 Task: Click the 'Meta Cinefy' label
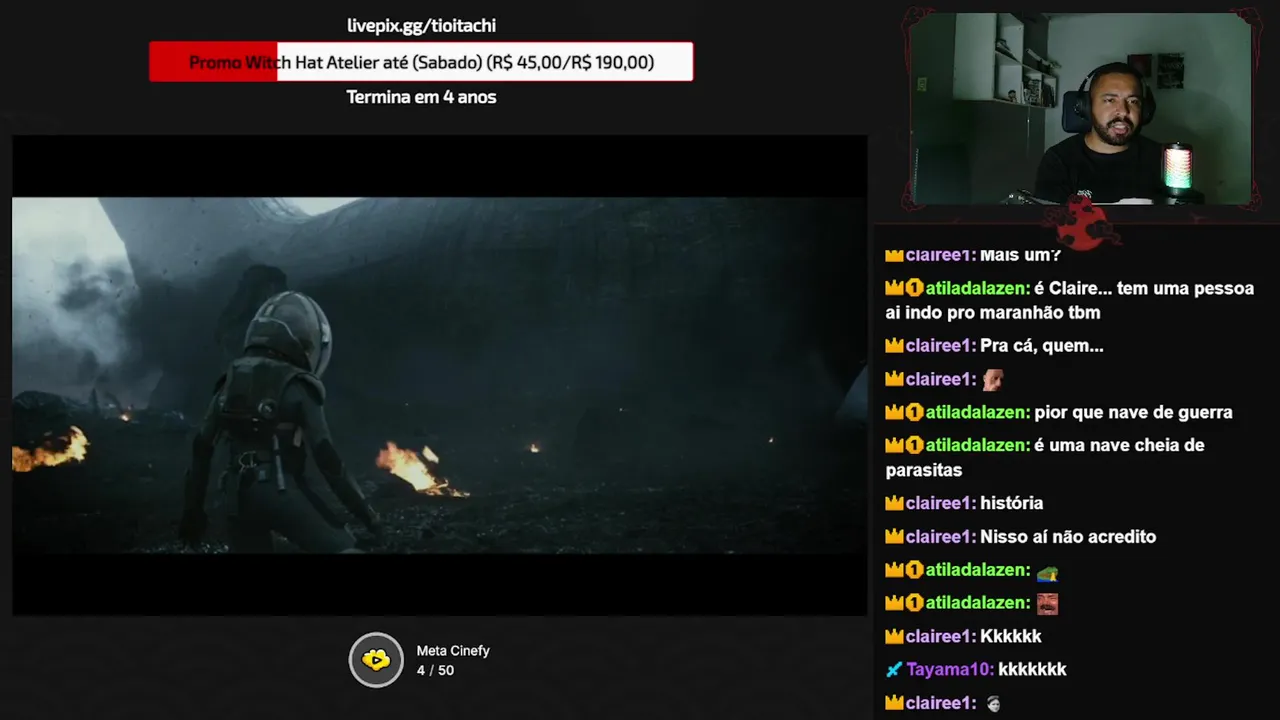(453, 651)
